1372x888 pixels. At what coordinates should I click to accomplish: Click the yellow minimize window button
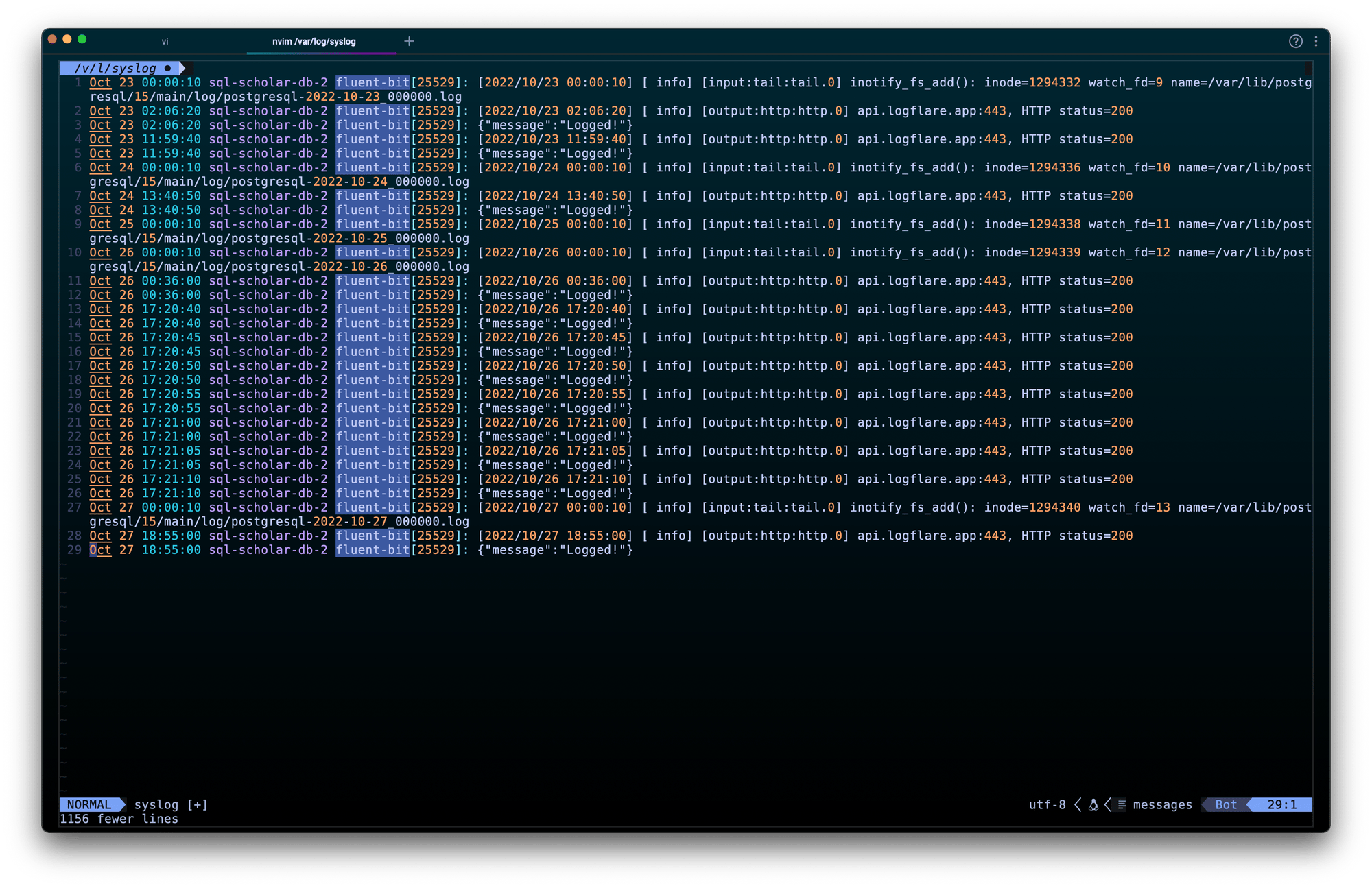point(67,39)
